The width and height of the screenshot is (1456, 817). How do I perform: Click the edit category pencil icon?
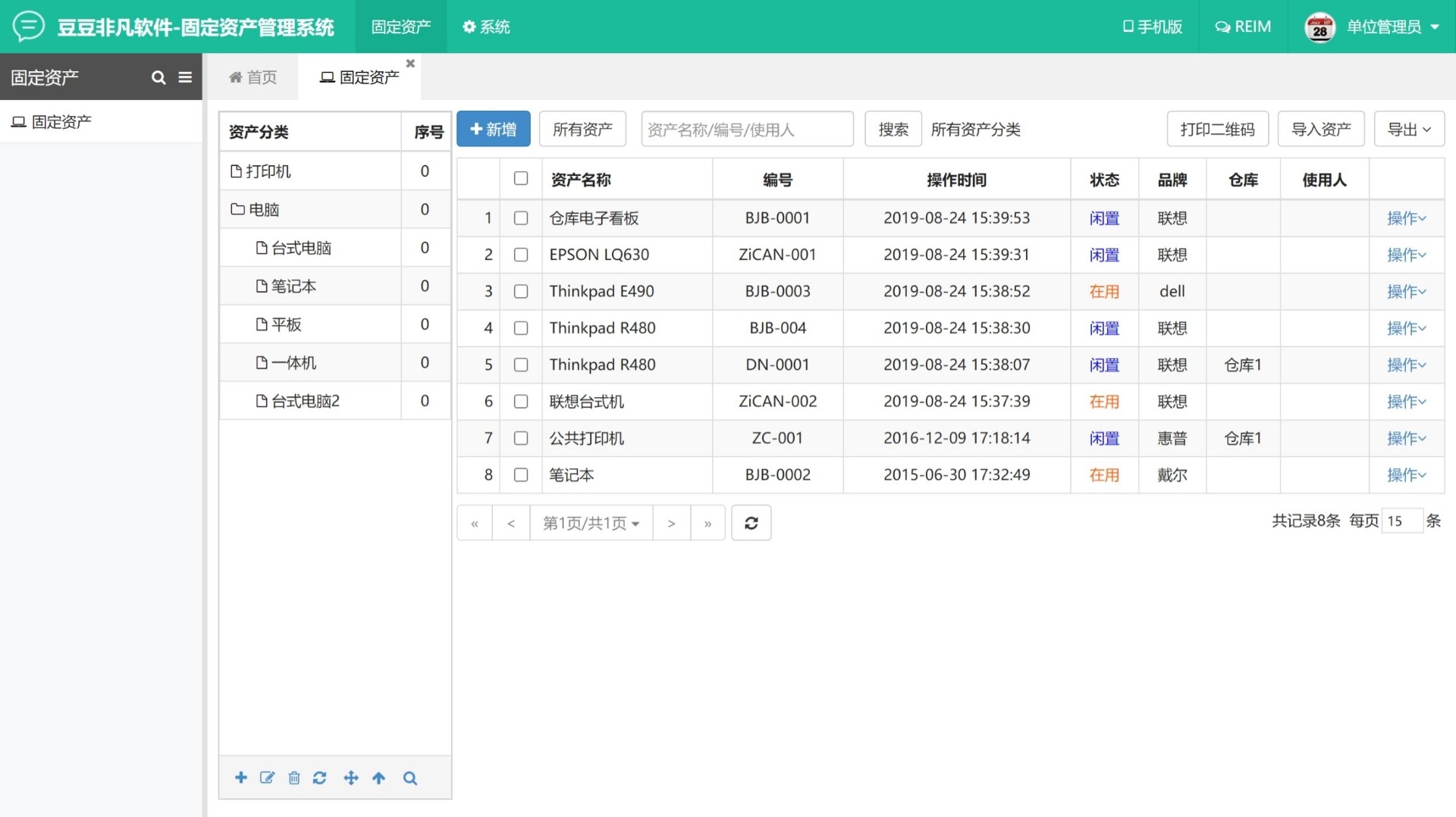pos(267,778)
